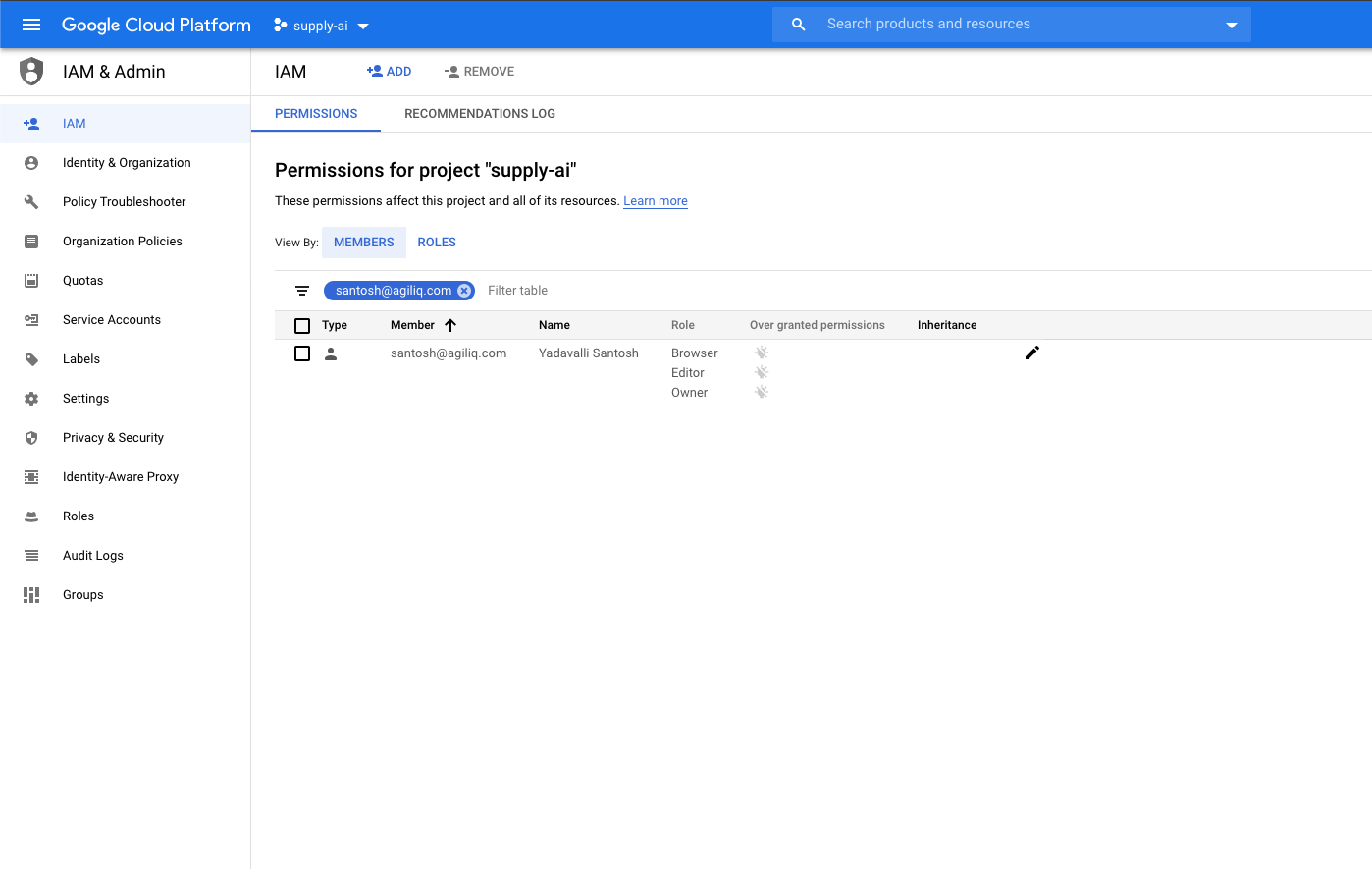
Task: Click the supply-ai project icon
Action: pos(281,26)
